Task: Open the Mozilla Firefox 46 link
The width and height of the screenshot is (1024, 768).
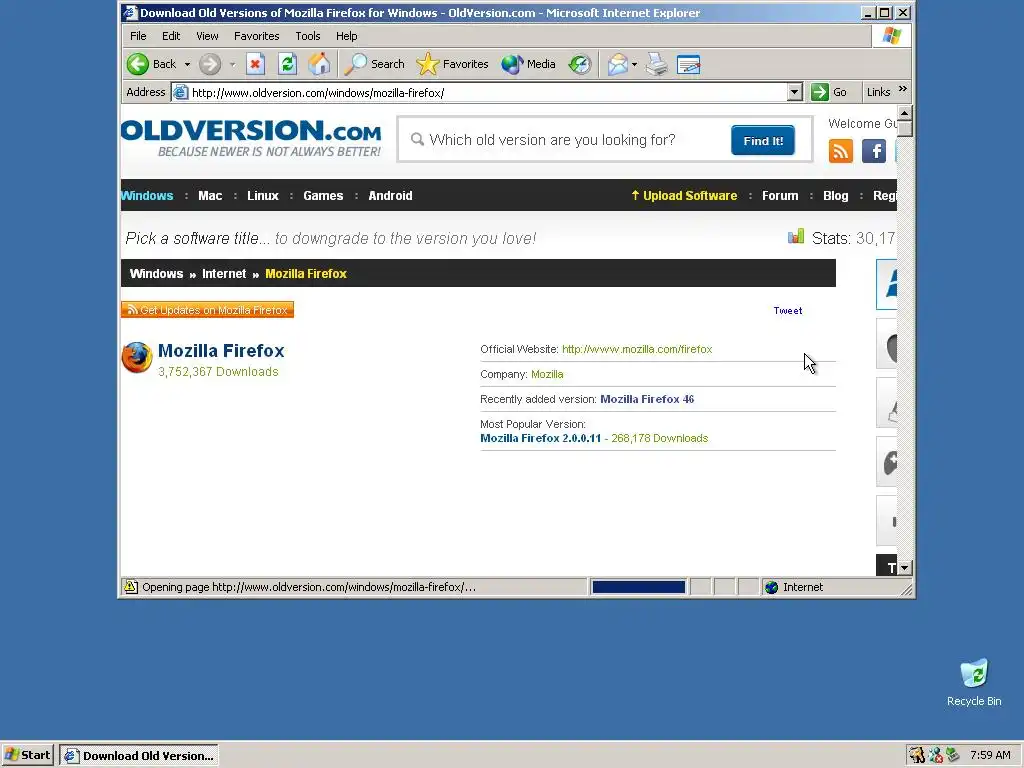Action: point(647,399)
